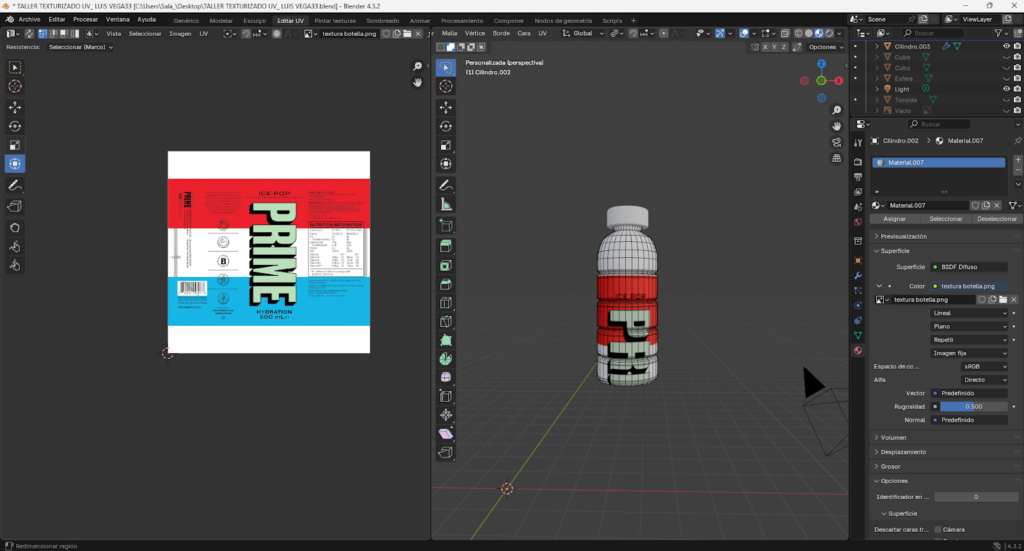
Task: Enable the Cámara backface culling checkbox
Action: (938, 529)
